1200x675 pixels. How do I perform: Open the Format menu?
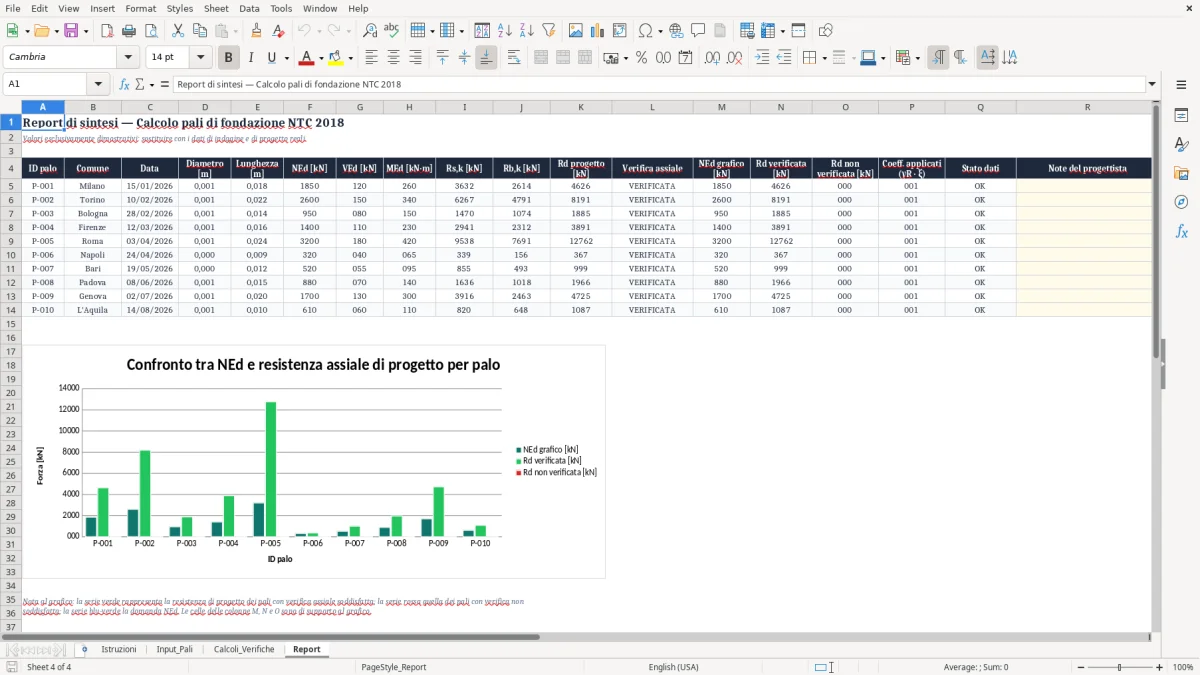coord(140,8)
